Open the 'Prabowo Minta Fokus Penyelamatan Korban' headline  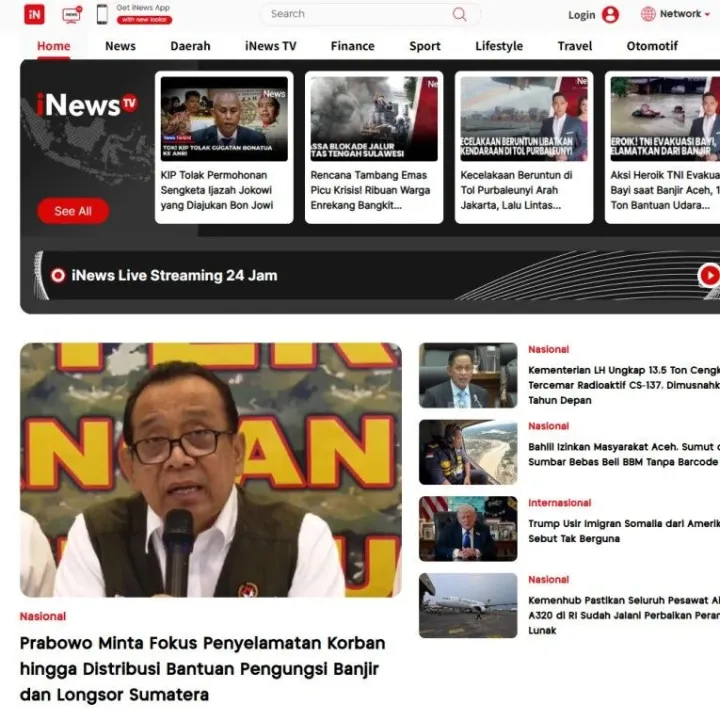(x=202, y=669)
